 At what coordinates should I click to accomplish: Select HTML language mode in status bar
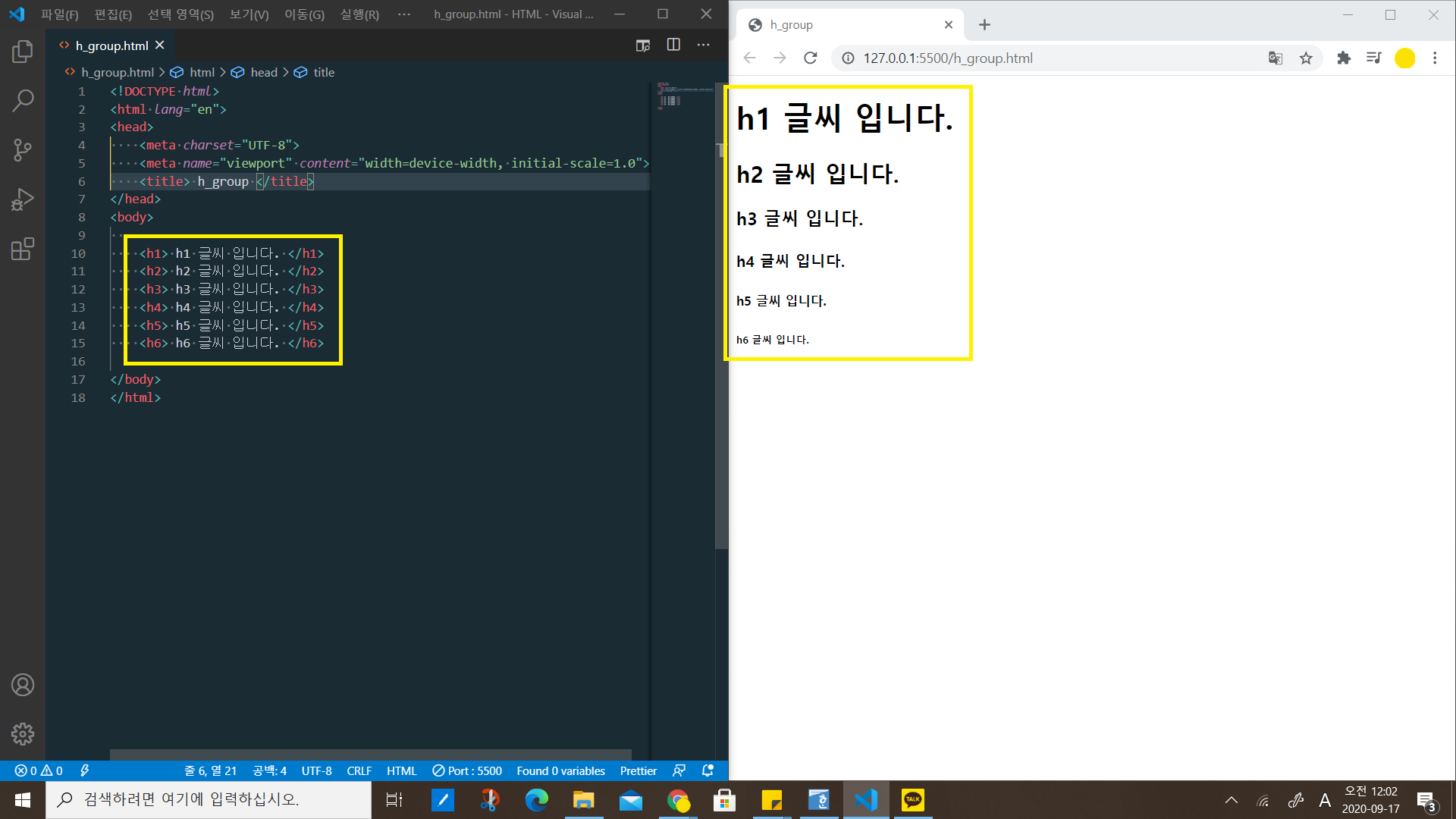401,770
